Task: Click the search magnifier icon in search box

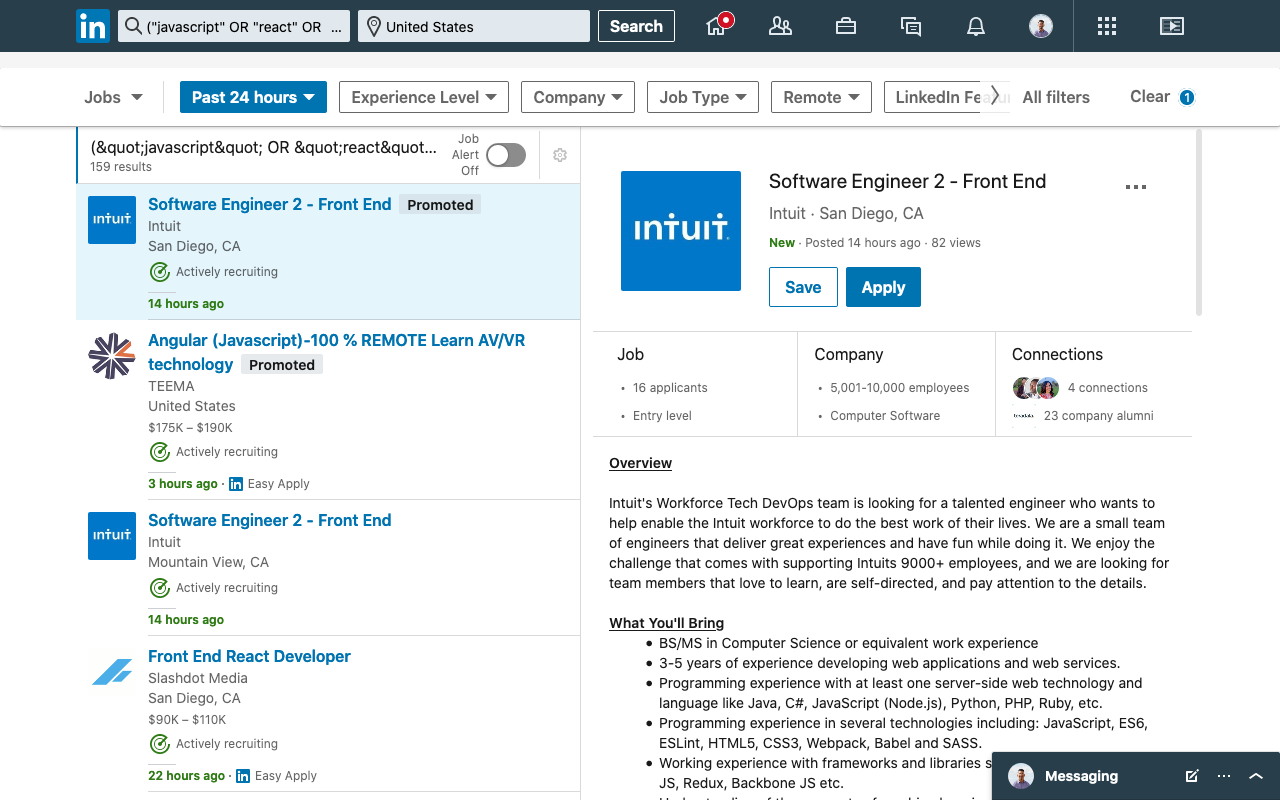Action: (x=133, y=27)
